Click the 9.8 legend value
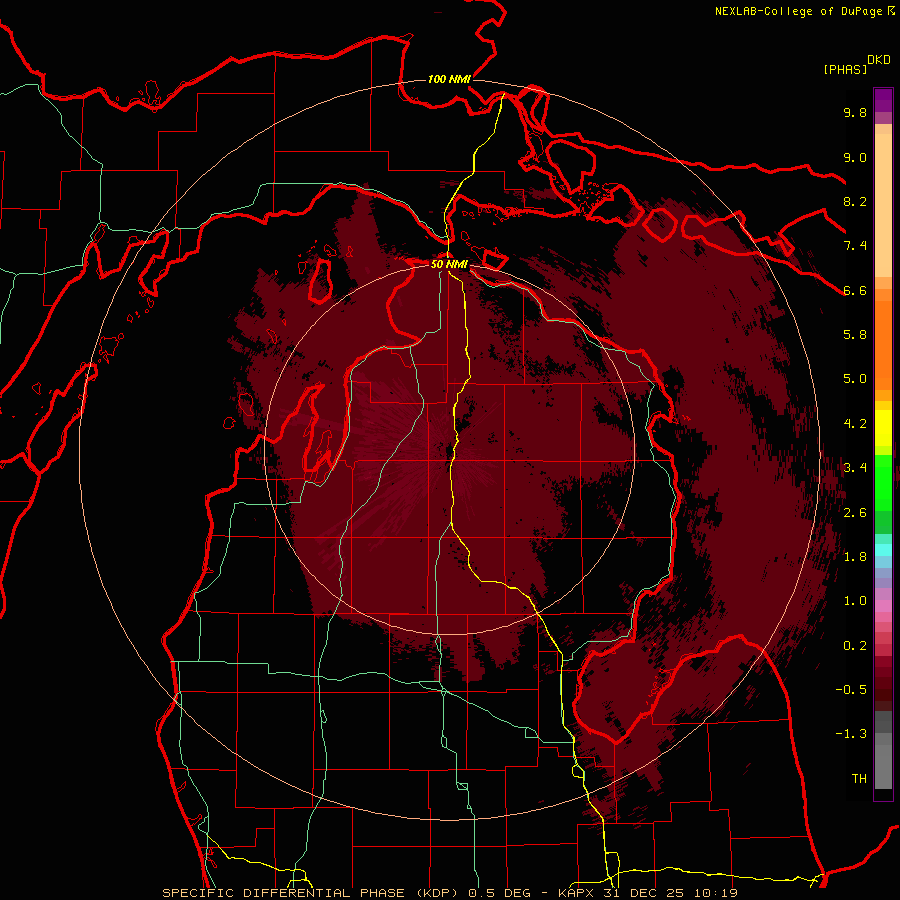 click(855, 112)
